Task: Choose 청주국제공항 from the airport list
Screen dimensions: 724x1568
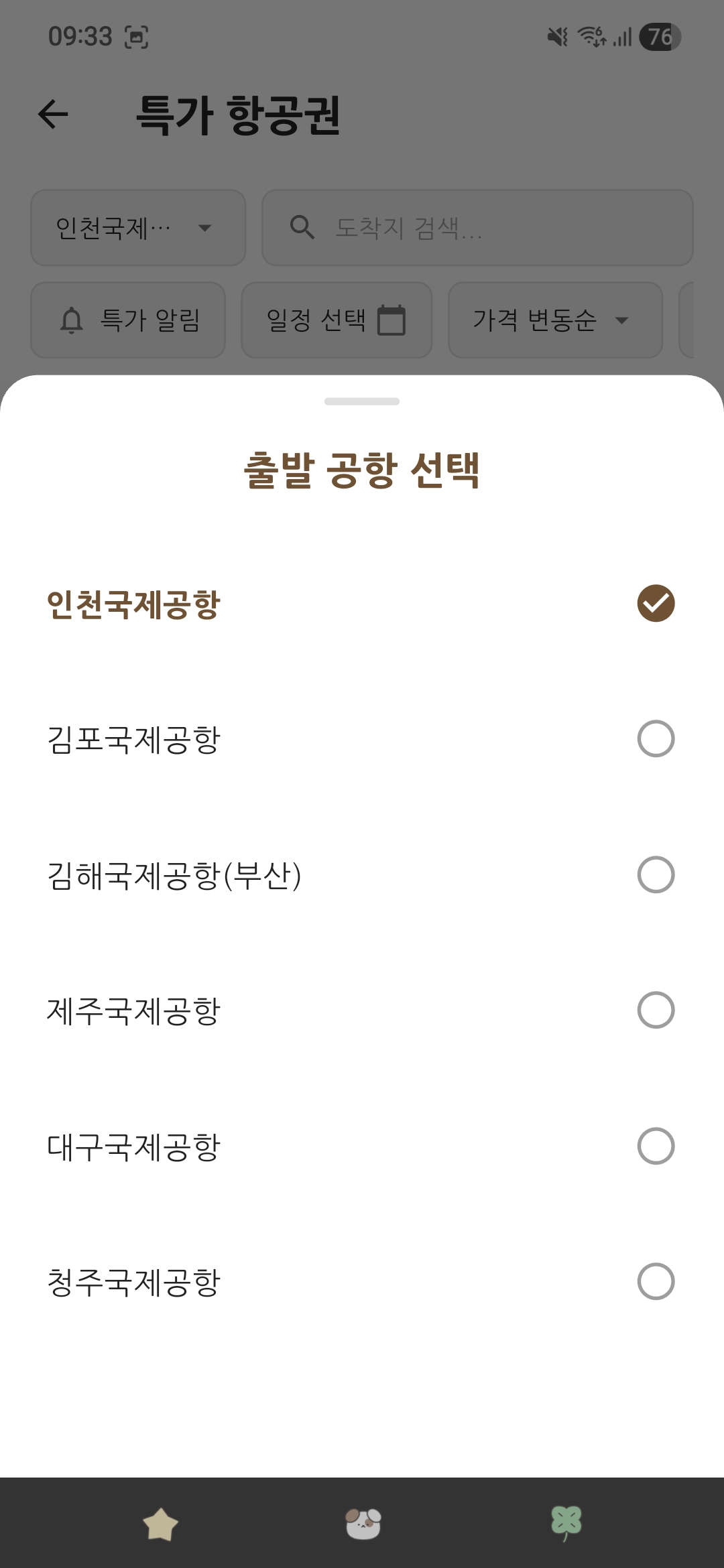Action: pos(134,1281)
